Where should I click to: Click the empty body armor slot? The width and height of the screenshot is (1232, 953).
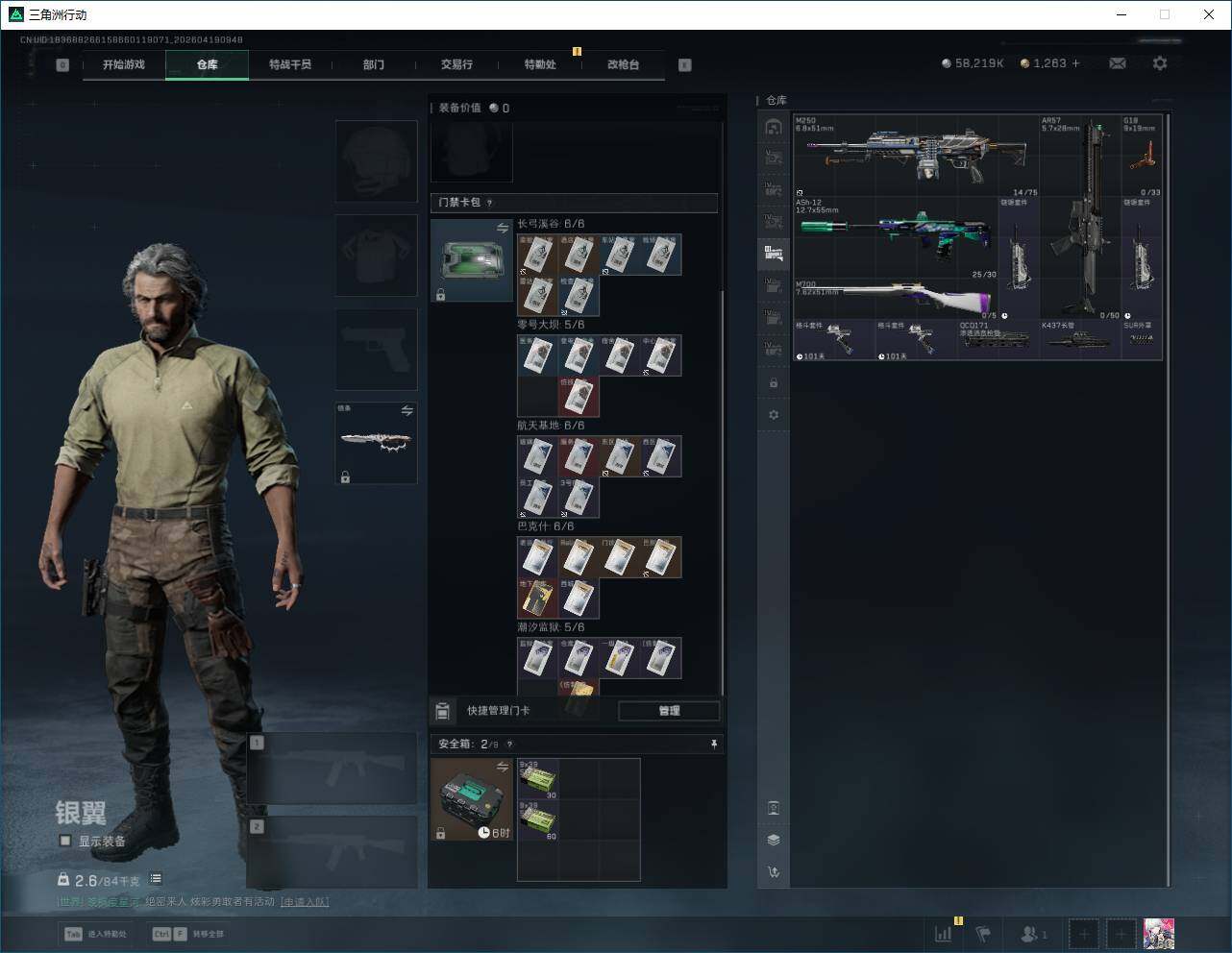[377, 255]
